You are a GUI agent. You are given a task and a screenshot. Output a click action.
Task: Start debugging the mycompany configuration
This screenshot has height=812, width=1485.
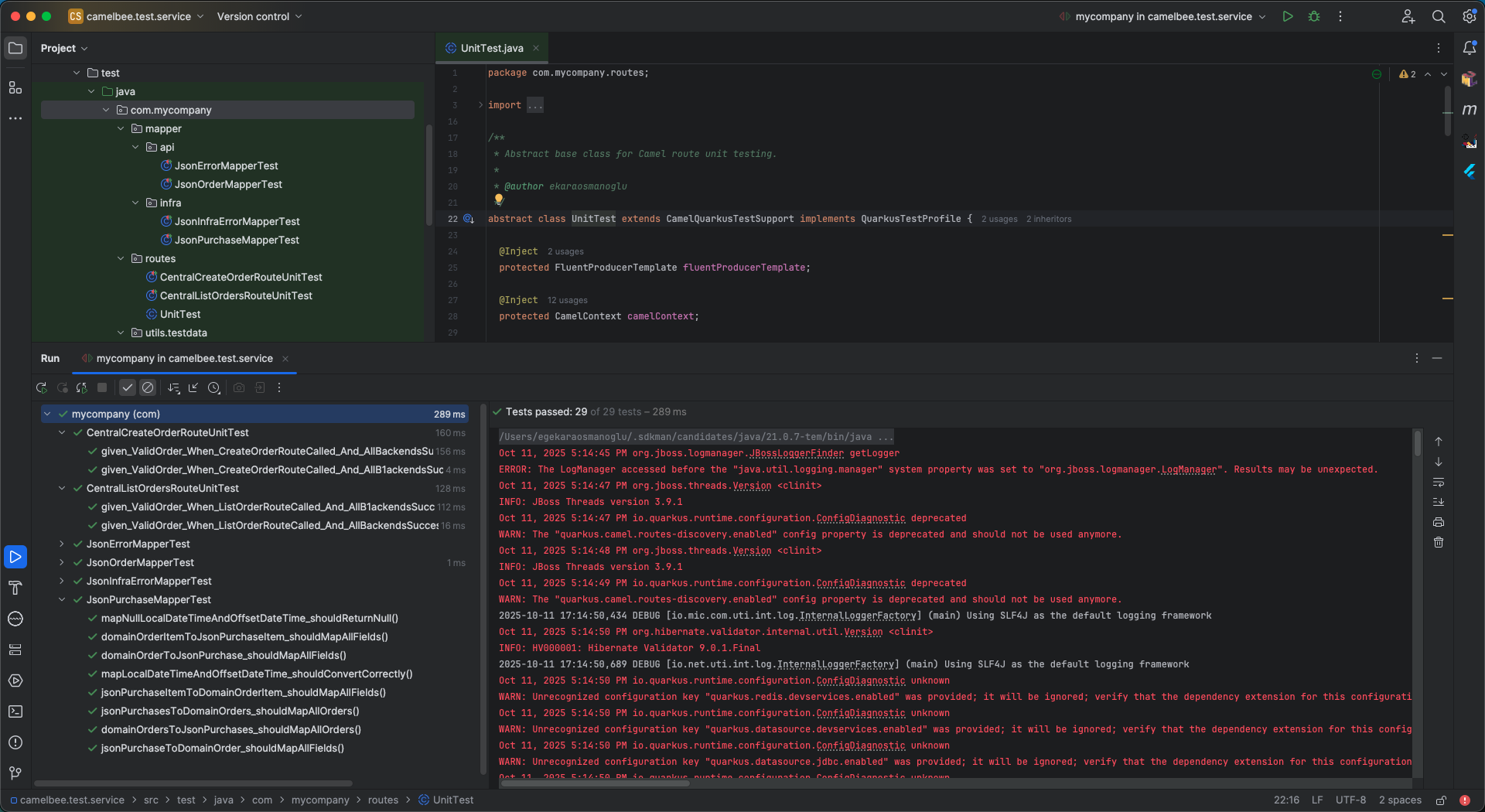point(1314,16)
